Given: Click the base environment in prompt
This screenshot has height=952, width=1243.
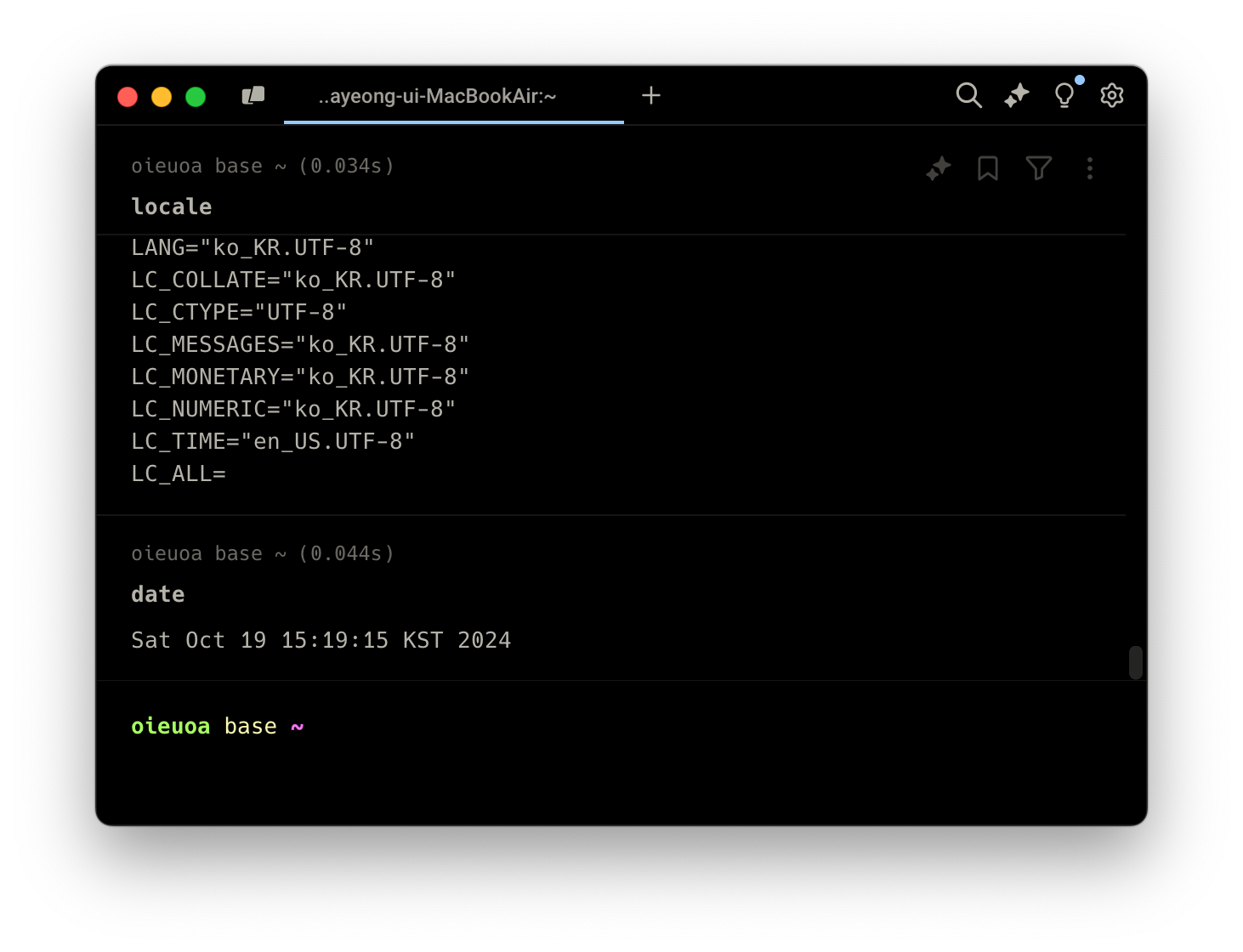Looking at the screenshot, I should click(250, 726).
